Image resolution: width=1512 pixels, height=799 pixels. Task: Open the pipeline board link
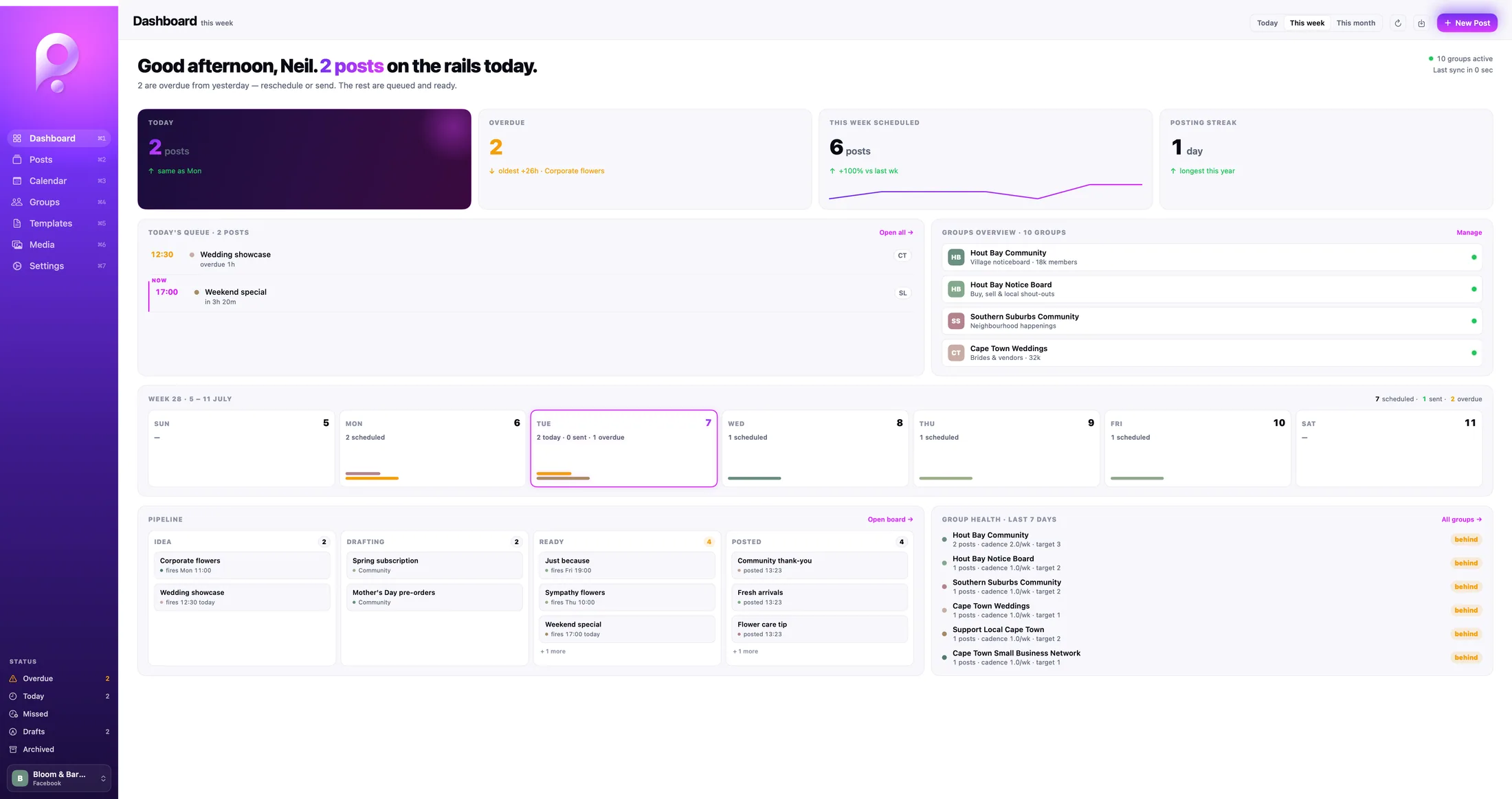pyautogui.click(x=890, y=519)
